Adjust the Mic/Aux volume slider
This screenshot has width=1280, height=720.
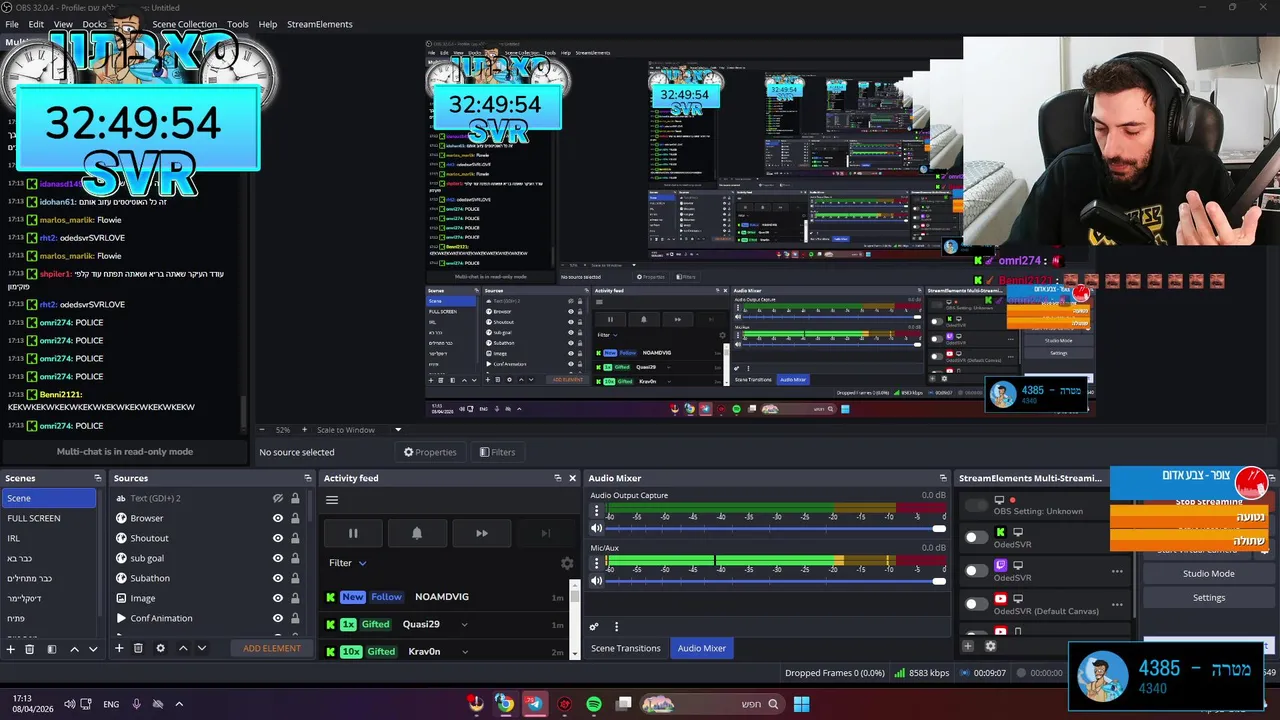[775, 580]
